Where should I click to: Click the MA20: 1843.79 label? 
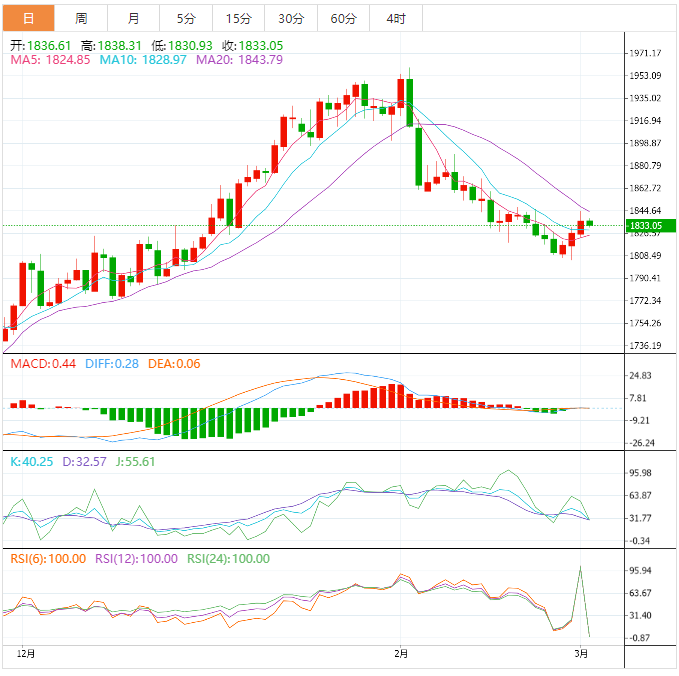click(239, 59)
